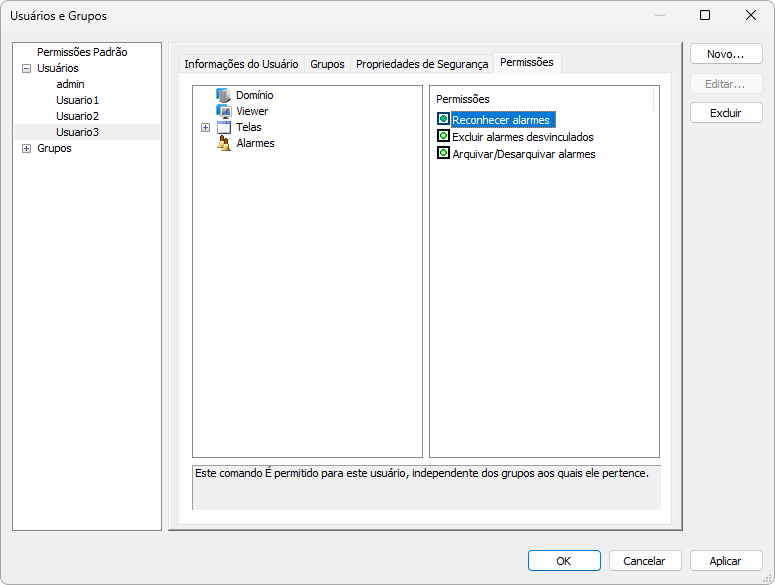
Task: Click the Domínio icon in the tree
Action: pos(224,95)
